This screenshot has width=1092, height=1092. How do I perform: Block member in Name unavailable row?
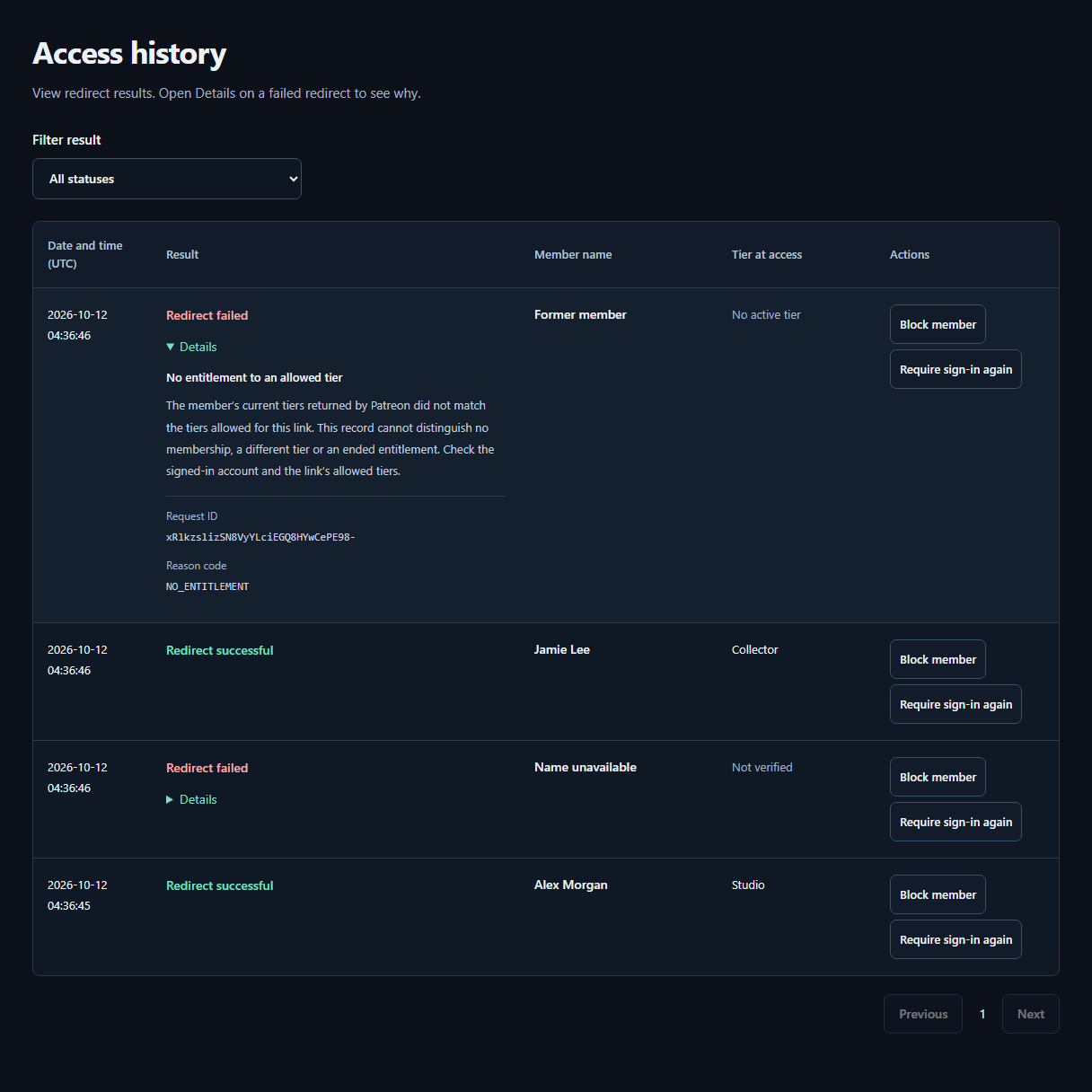coord(938,777)
